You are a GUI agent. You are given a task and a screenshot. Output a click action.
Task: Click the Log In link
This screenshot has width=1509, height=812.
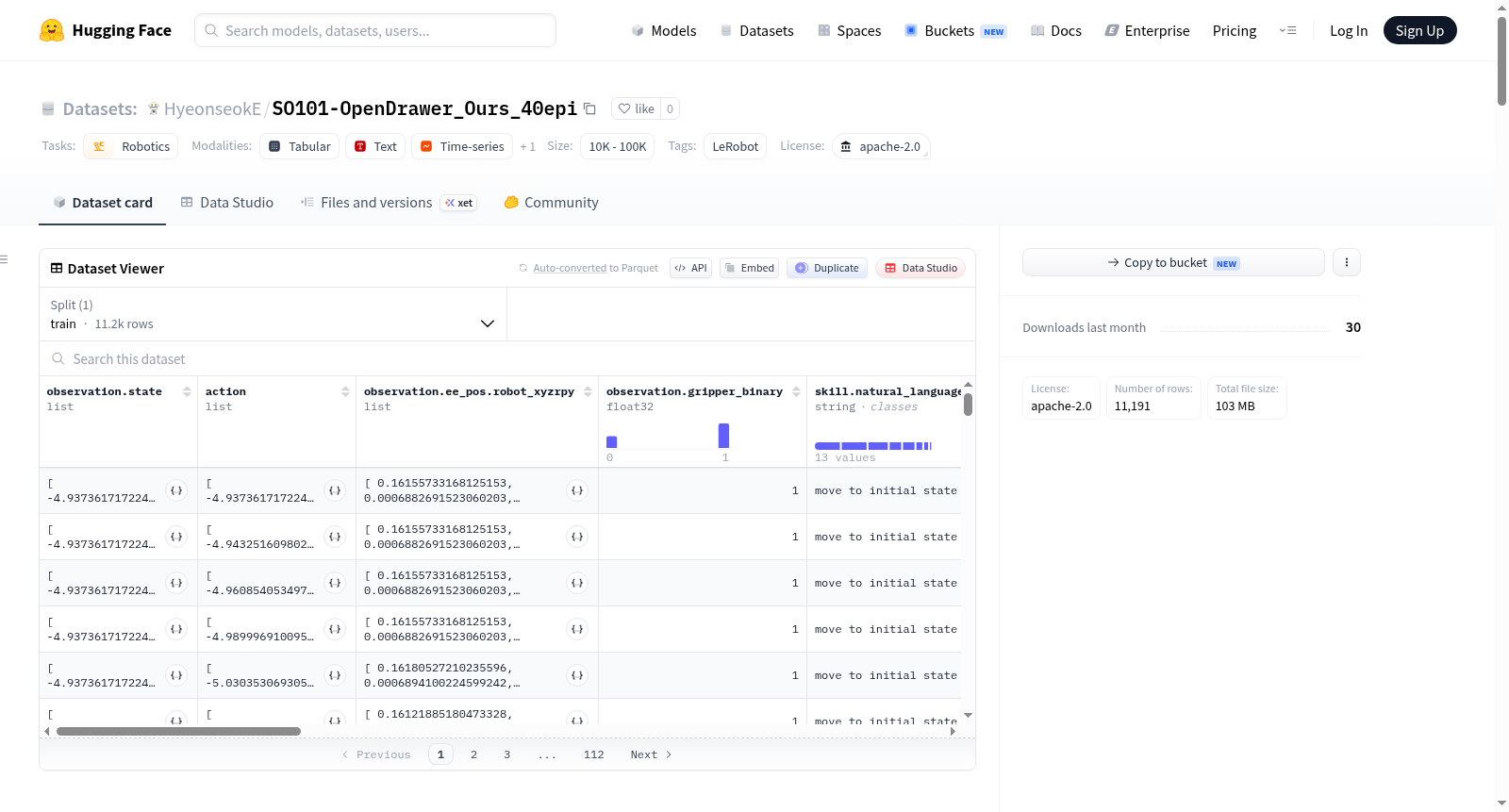[x=1349, y=30]
